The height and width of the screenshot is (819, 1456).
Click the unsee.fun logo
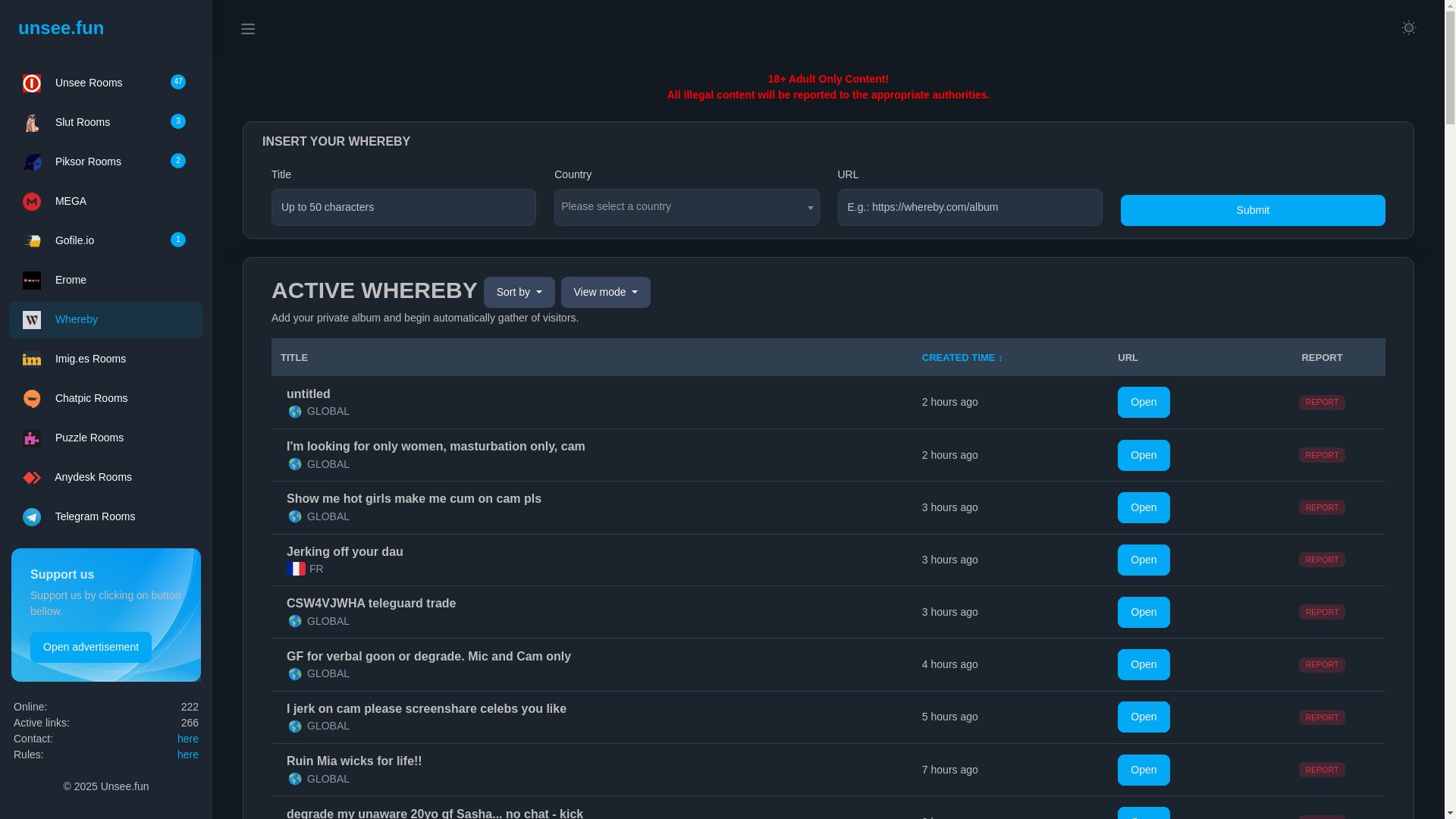pos(61,28)
